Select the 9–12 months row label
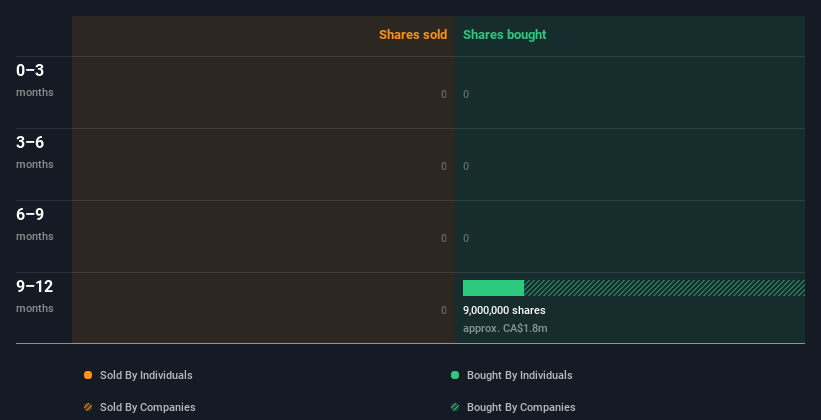The height and width of the screenshot is (420, 821). click(35, 296)
